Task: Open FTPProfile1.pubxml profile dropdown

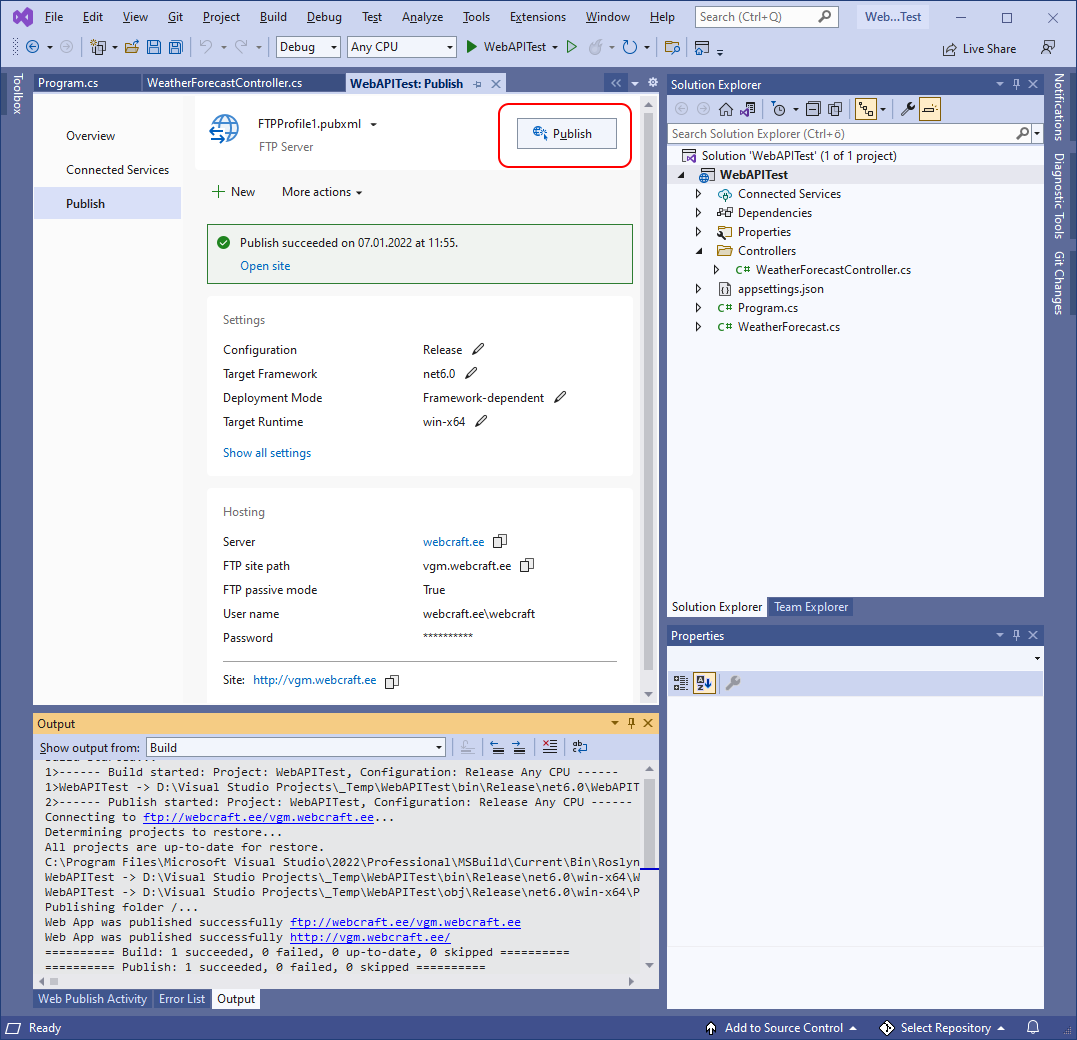Action: pos(374,124)
